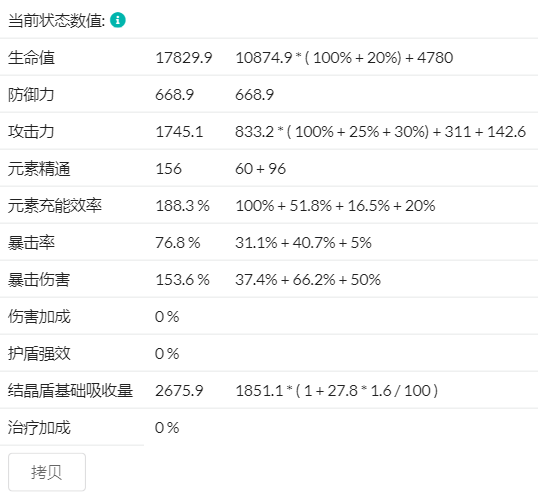
Task: Click the 元素精通 breakdown 60 + 96
Action: tap(260, 169)
